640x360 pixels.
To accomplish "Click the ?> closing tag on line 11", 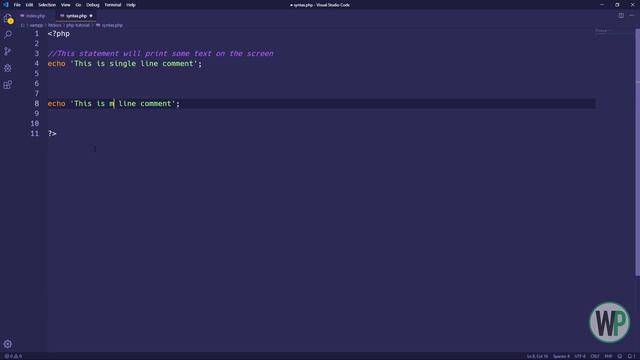I will (x=52, y=133).
